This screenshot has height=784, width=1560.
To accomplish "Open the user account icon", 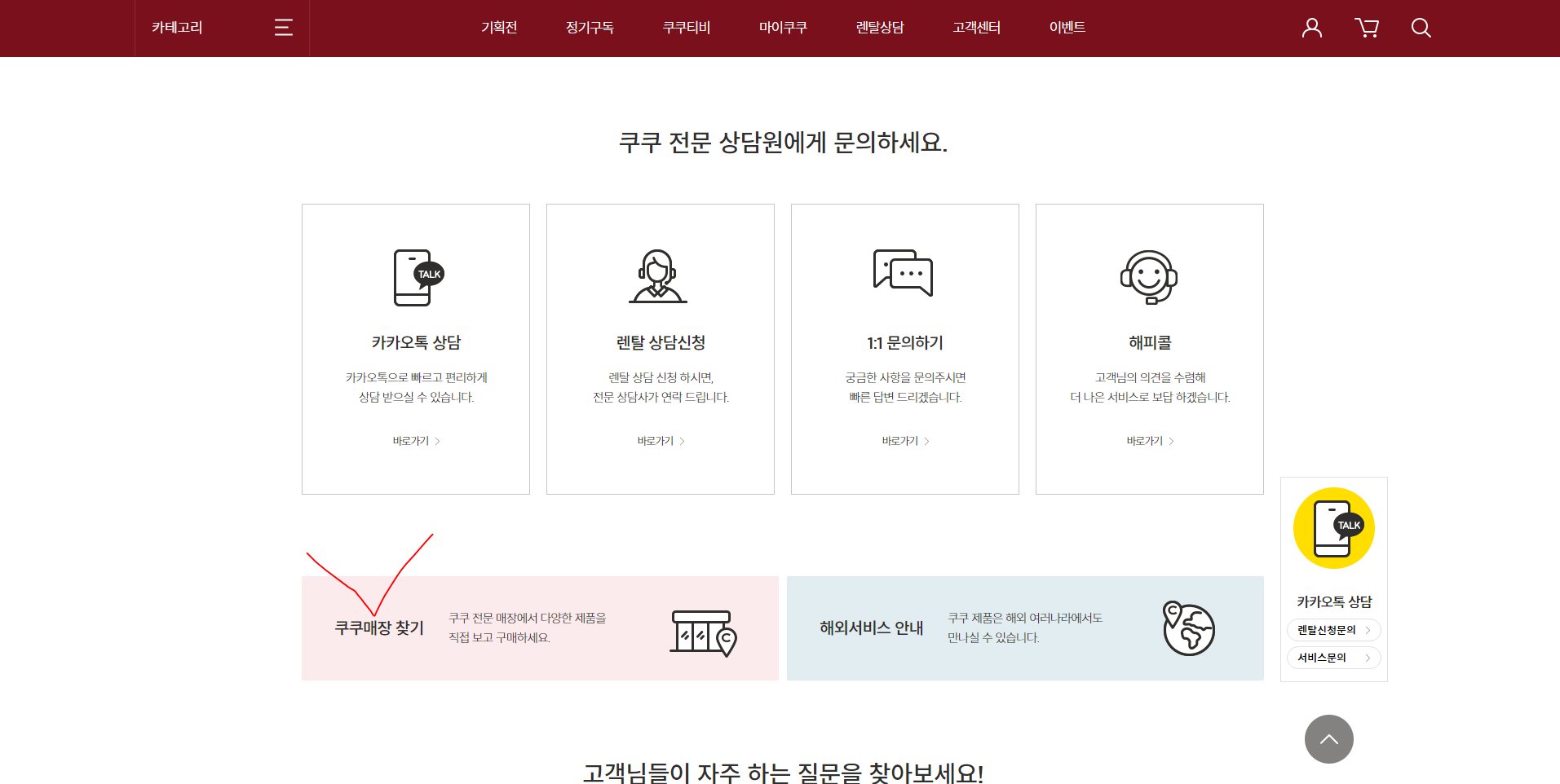I will [x=1311, y=28].
